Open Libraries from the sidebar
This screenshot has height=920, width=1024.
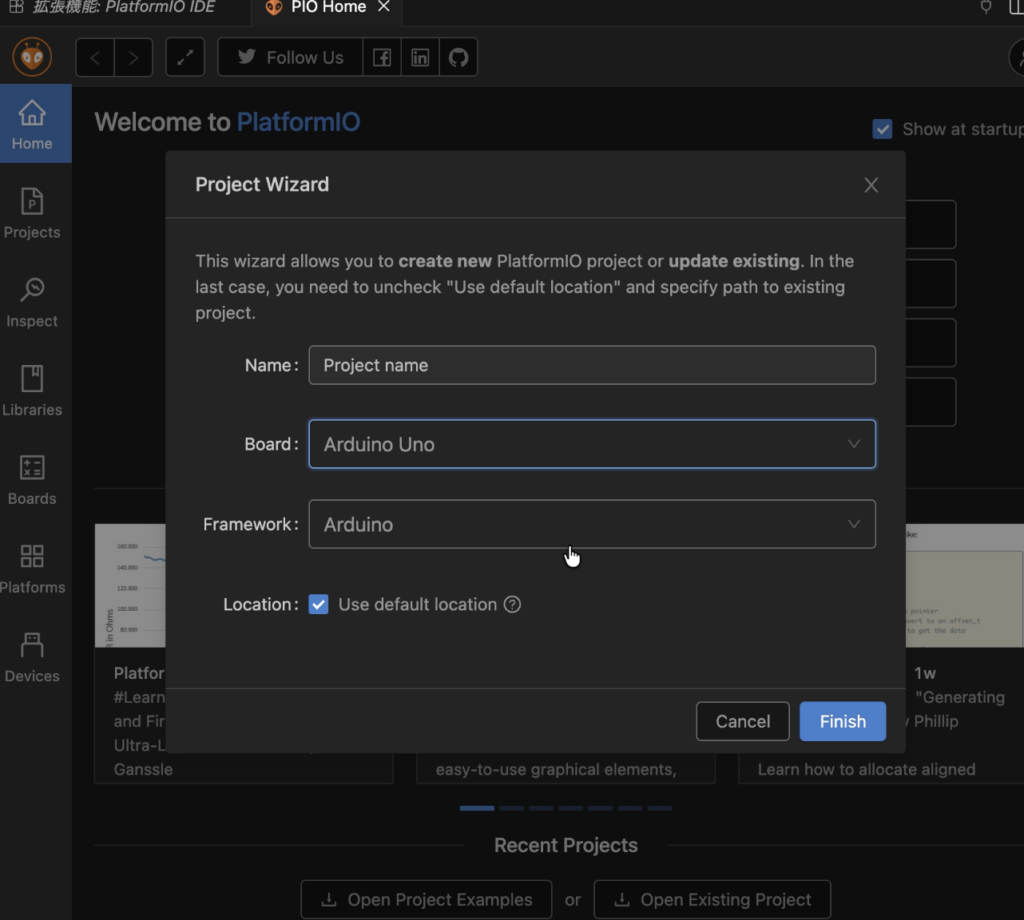tap(32, 391)
